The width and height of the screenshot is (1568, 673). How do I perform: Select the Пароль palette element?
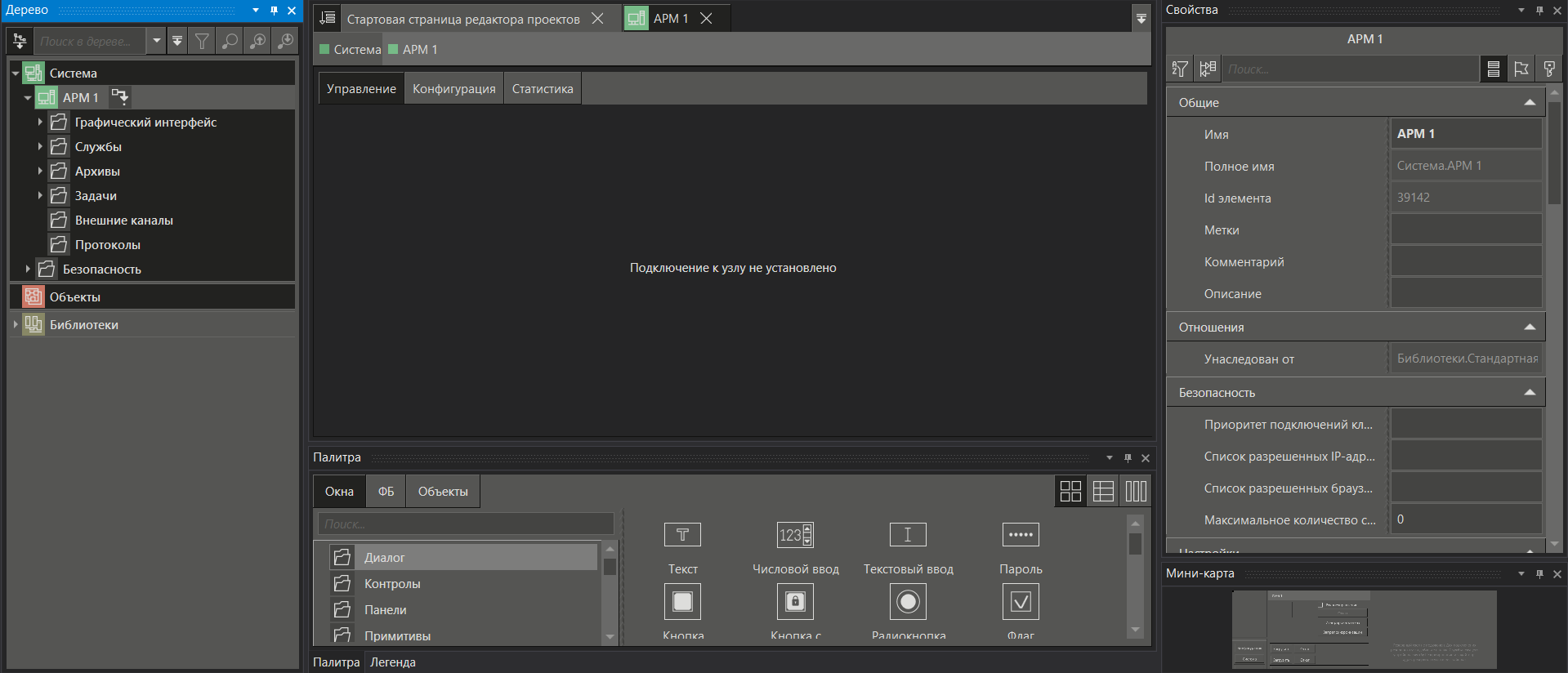(x=1021, y=536)
